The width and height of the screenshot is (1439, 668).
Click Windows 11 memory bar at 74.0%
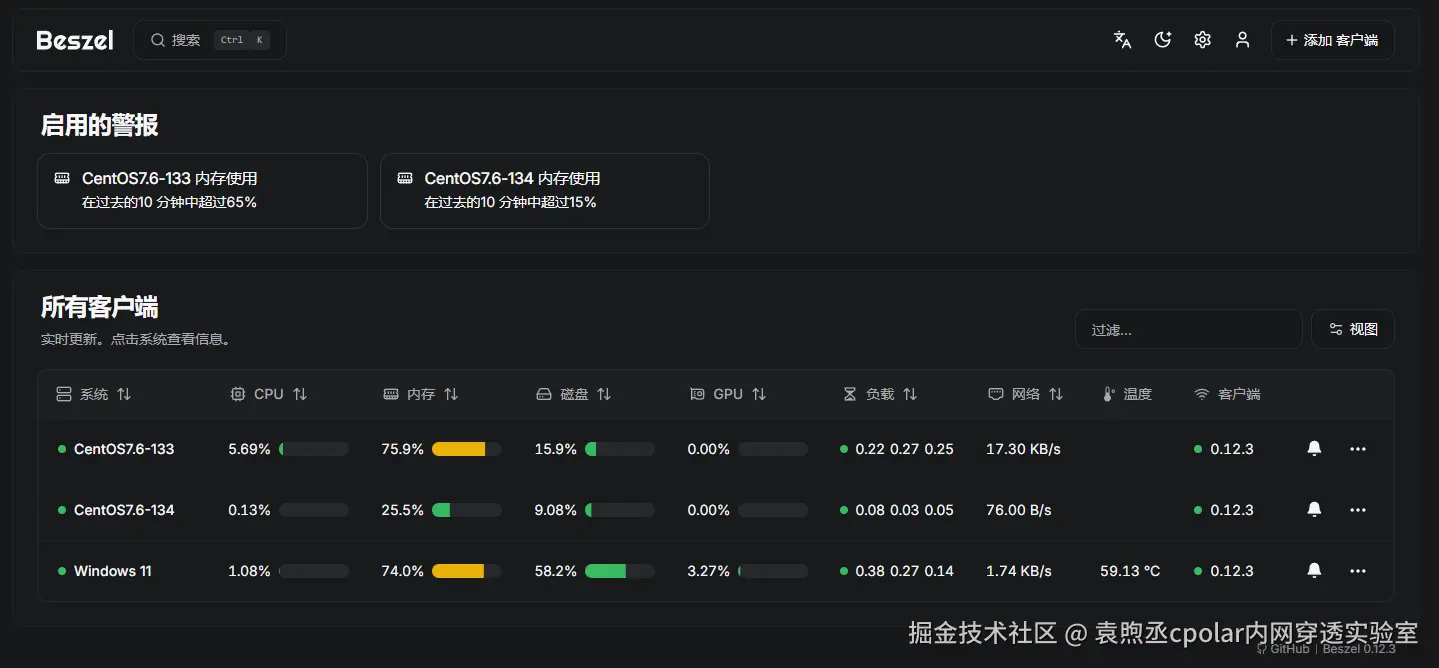(x=467, y=571)
